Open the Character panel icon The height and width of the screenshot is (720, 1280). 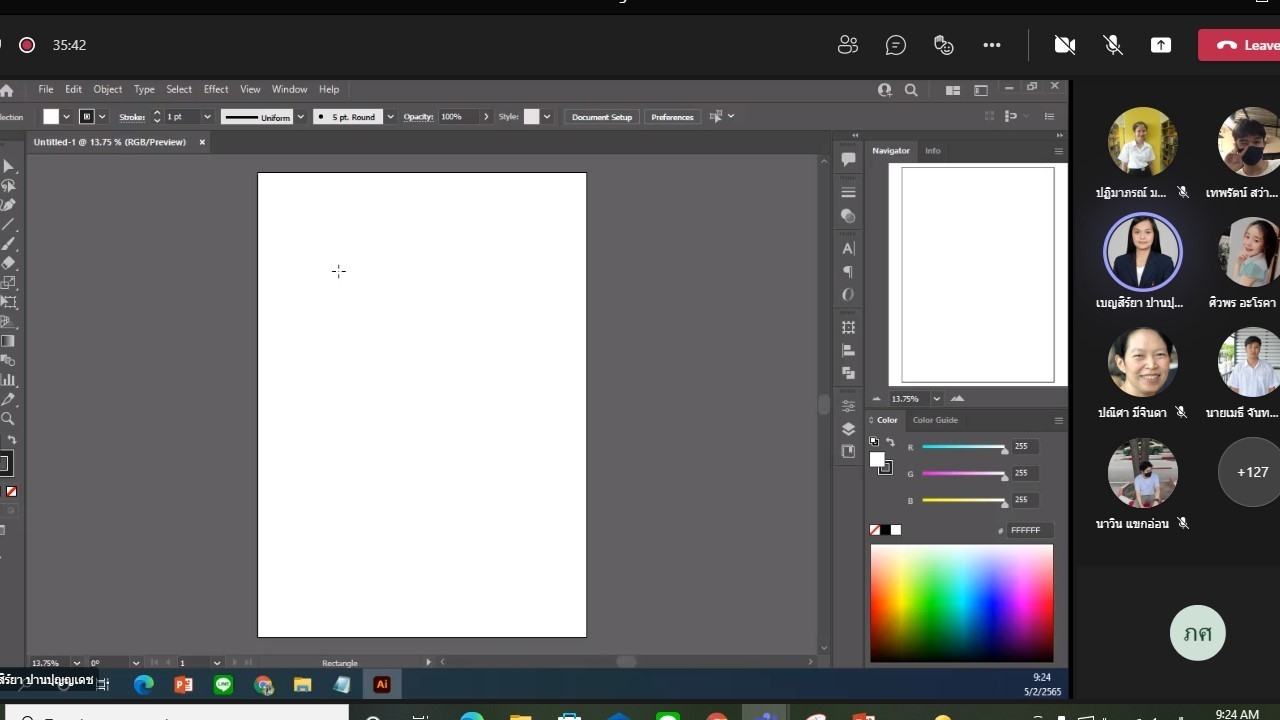pyautogui.click(x=848, y=248)
